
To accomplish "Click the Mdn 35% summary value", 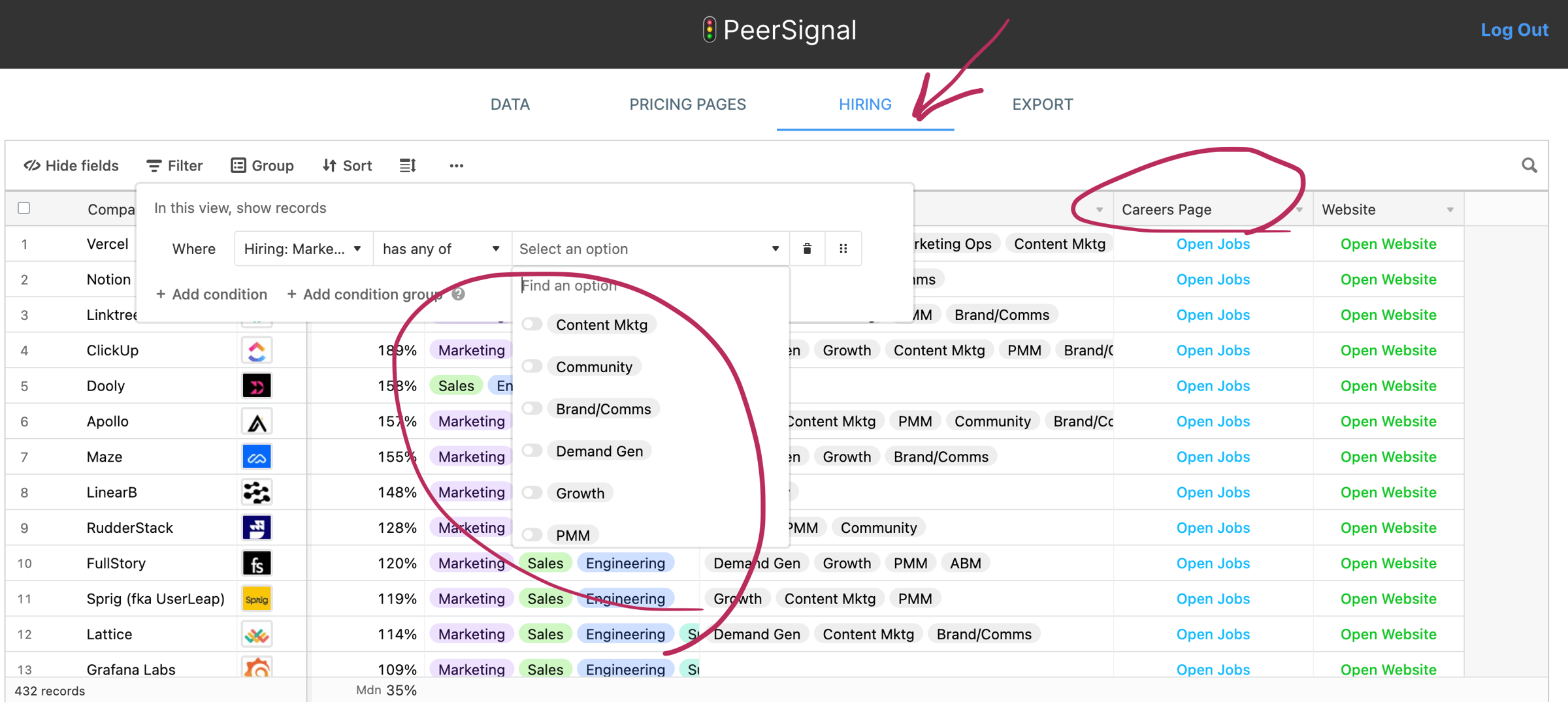I will pos(386,690).
